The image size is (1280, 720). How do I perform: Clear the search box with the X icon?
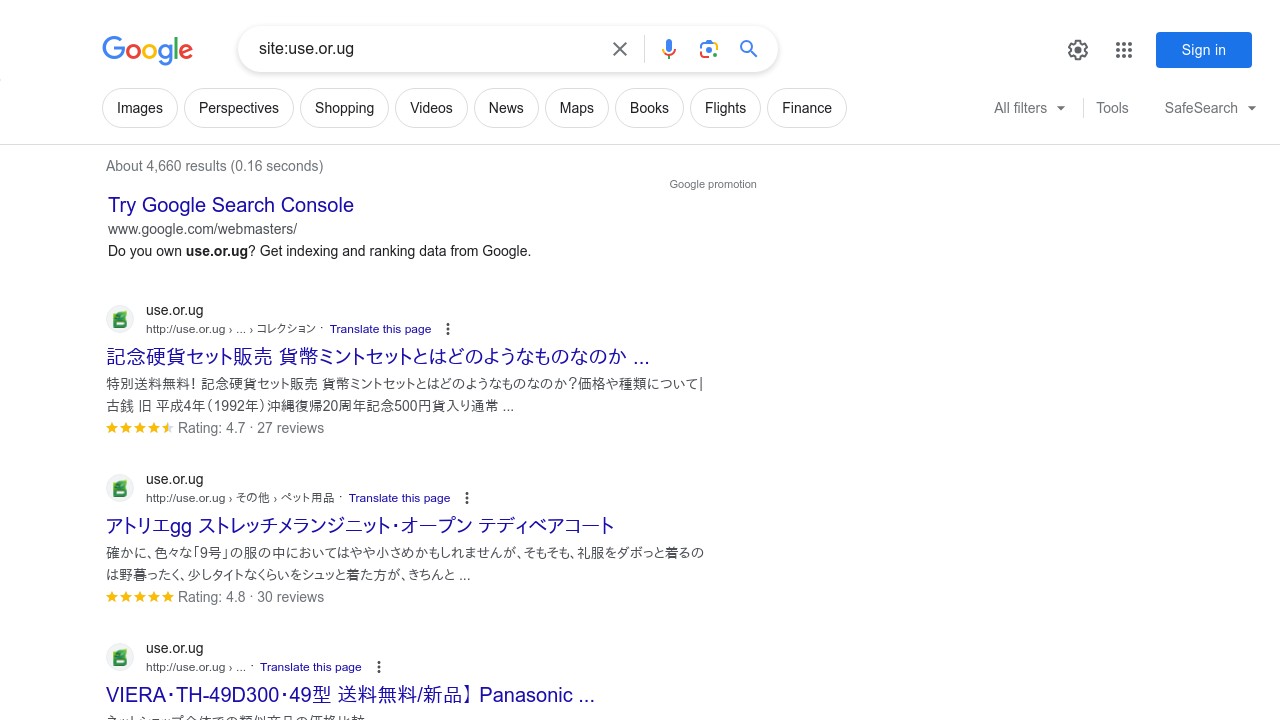click(x=620, y=49)
